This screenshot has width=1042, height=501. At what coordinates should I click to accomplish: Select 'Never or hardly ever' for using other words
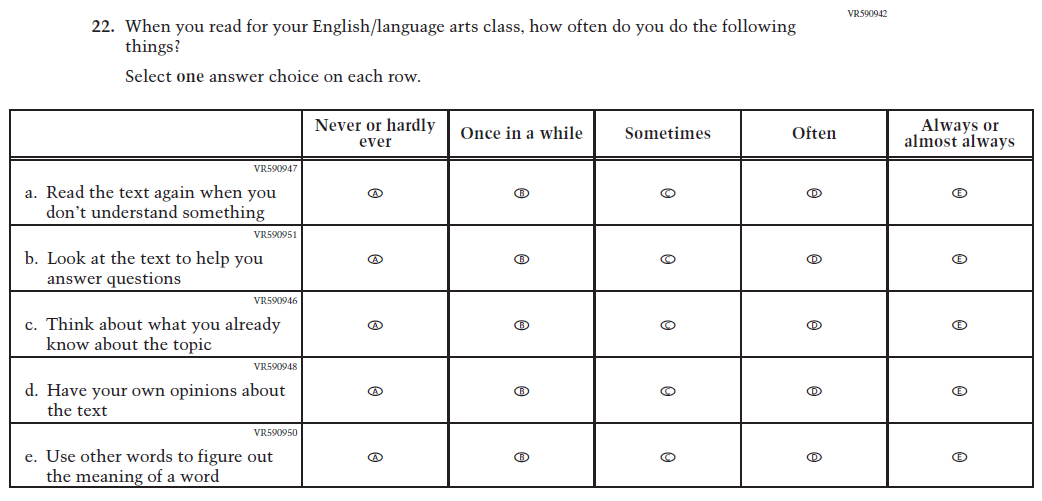point(375,457)
